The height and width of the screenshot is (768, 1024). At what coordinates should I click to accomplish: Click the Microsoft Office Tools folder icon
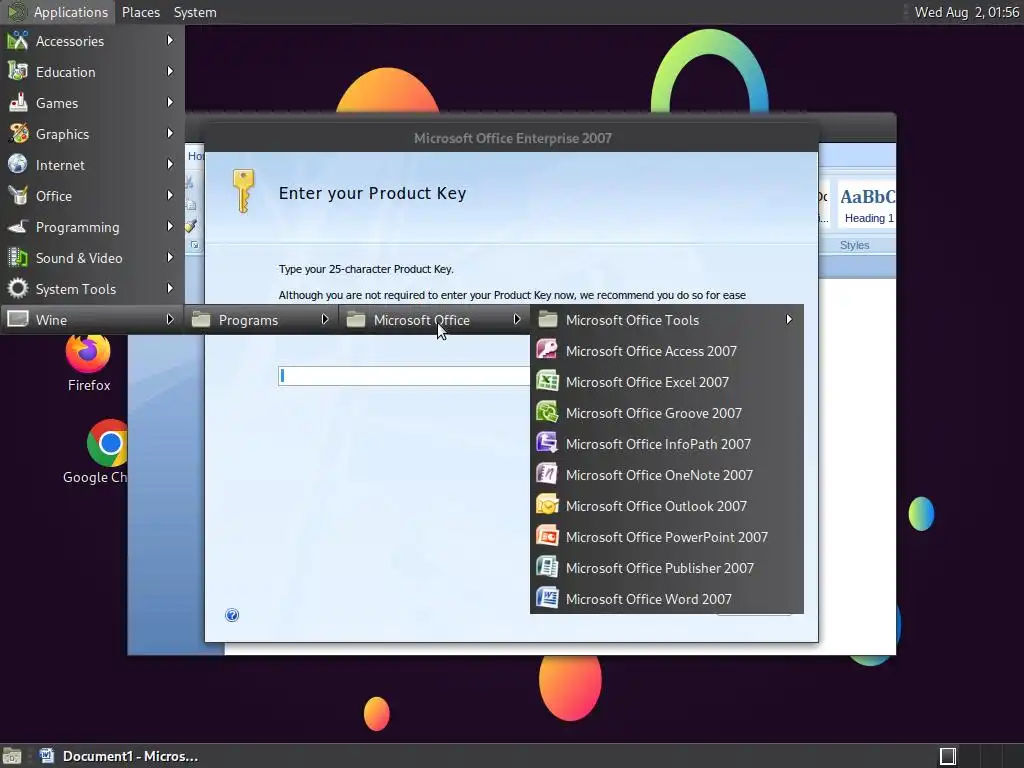click(547, 320)
